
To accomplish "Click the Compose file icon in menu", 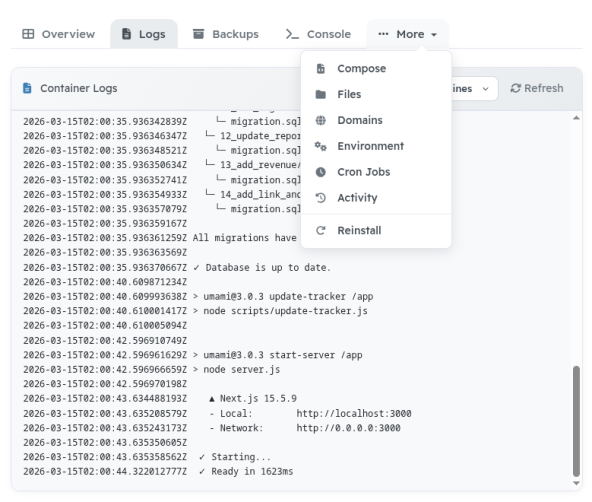I will 321,69.
